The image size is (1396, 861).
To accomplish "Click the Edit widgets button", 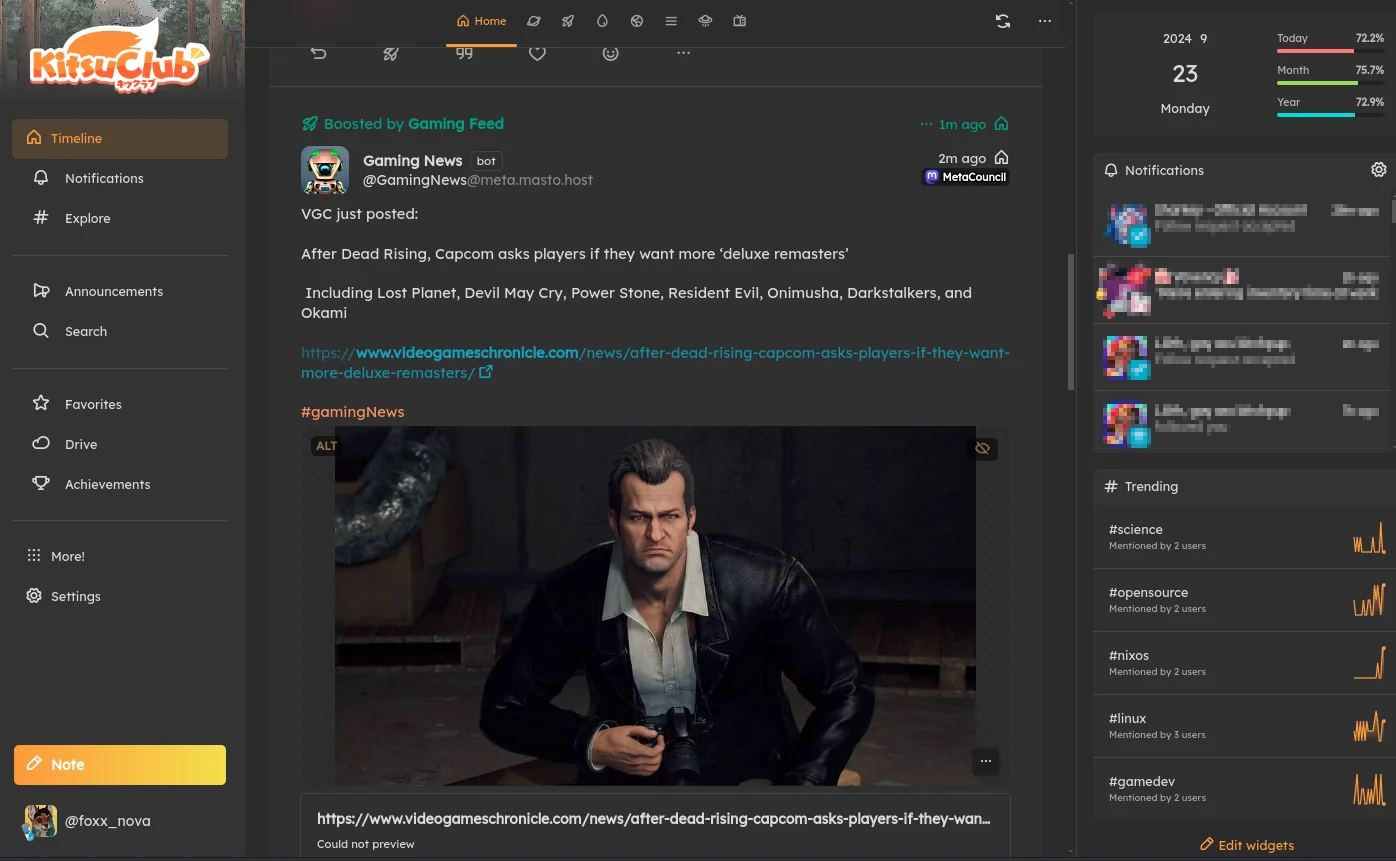I will tap(1247, 845).
